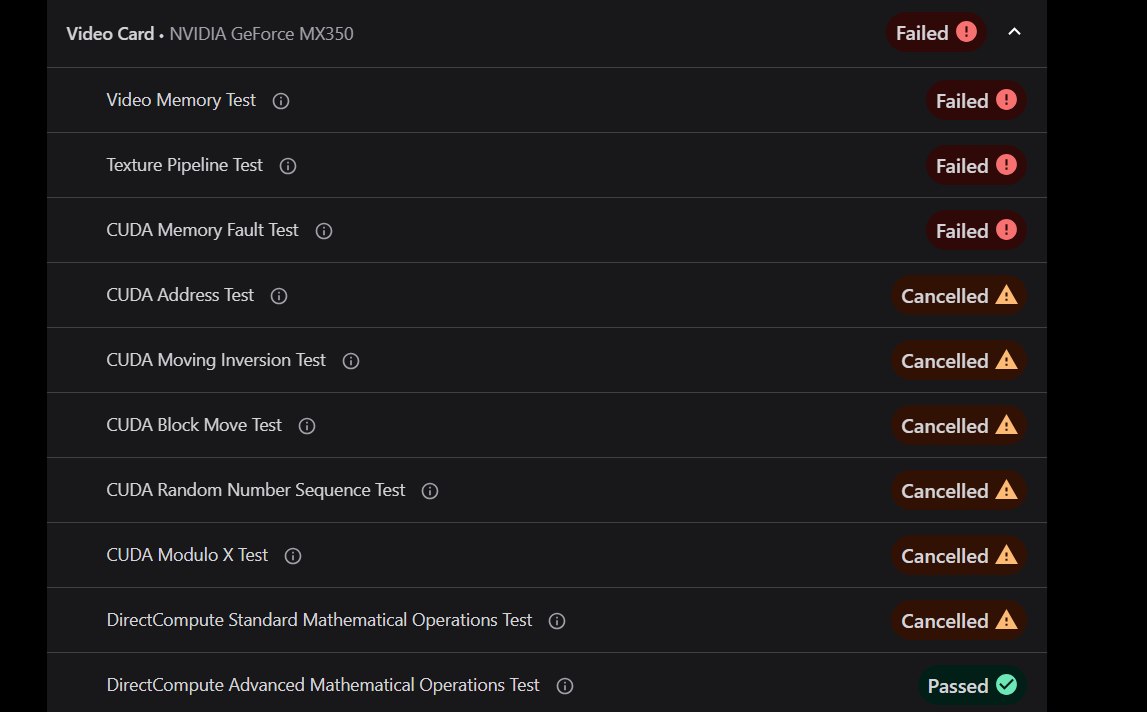Viewport: 1147px width, 712px height.
Task: Click the Video Card Failed status badge
Action: (936, 33)
